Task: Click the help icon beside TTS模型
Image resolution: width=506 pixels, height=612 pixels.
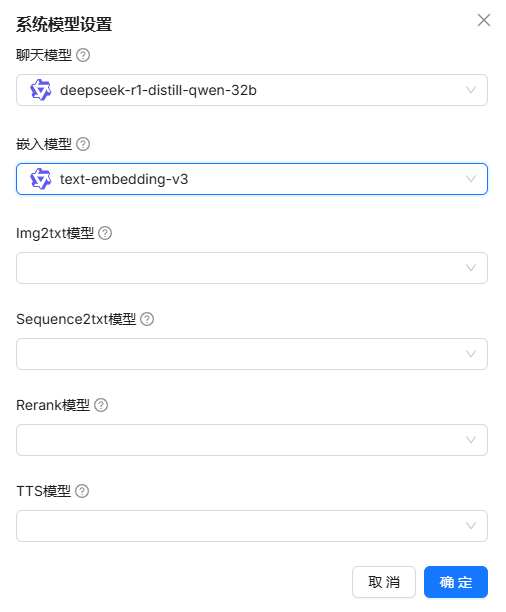Action: coord(82,491)
